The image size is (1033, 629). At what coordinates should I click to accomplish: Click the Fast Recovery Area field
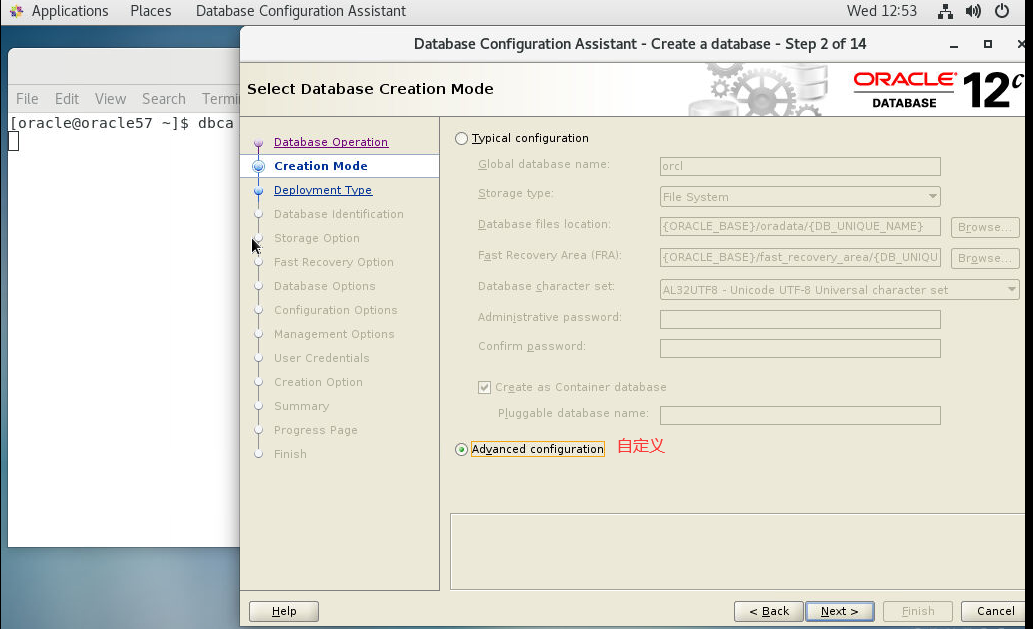[800, 258]
